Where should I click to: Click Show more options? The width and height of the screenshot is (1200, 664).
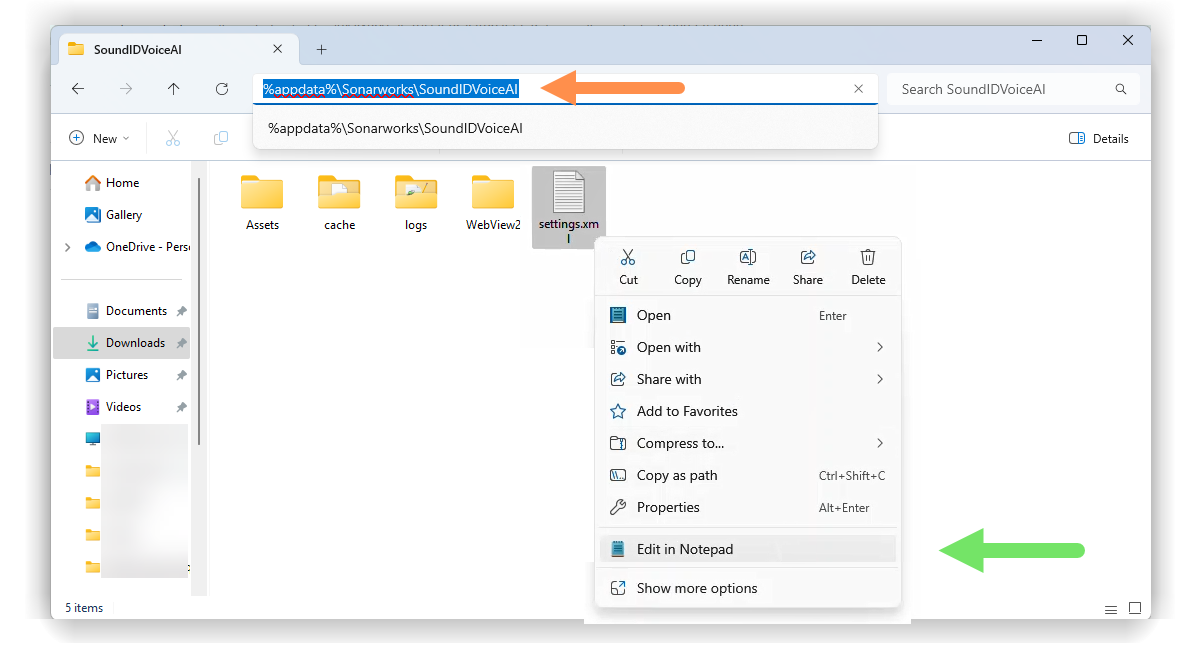tap(747, 588)
